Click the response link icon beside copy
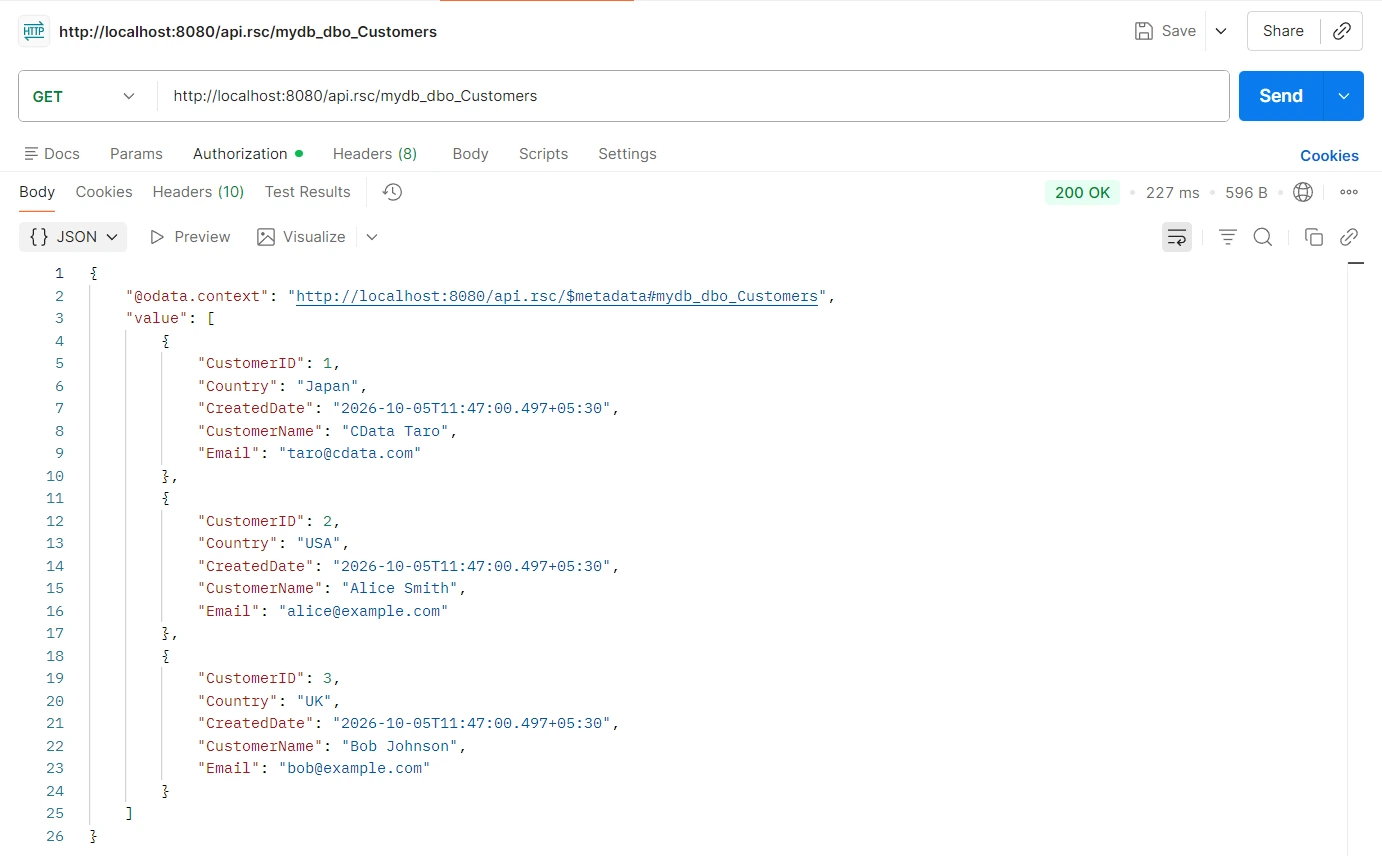The height and width of the screenshot is (856, 1382). tap(1349, 237)
